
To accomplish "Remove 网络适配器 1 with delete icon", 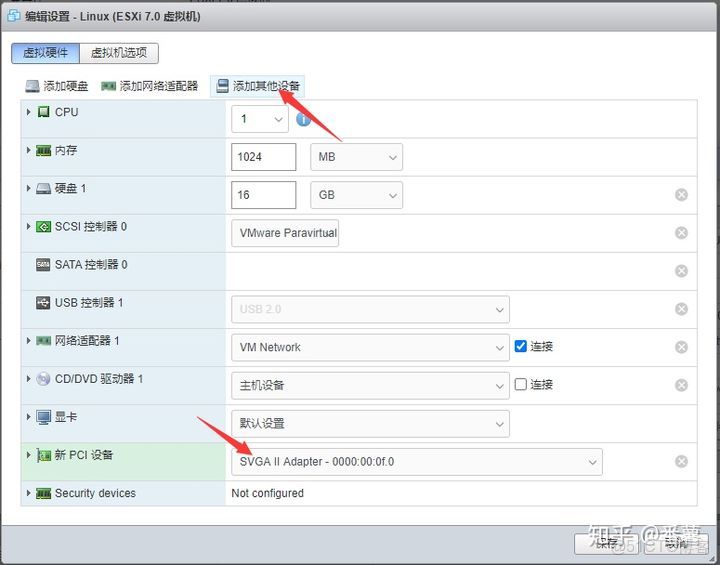I will click(681, 347).
